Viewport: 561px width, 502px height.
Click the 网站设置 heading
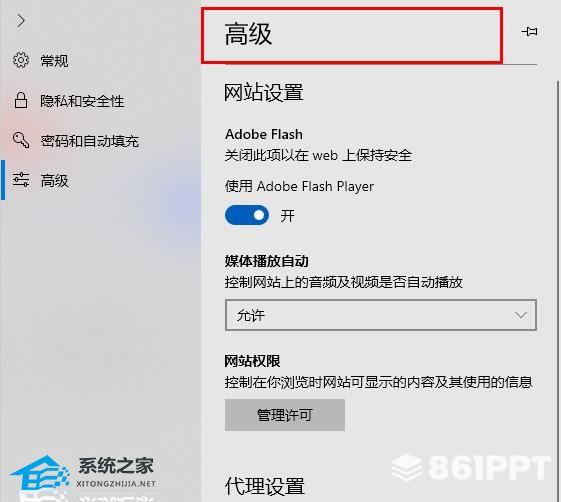click(264, 92)
